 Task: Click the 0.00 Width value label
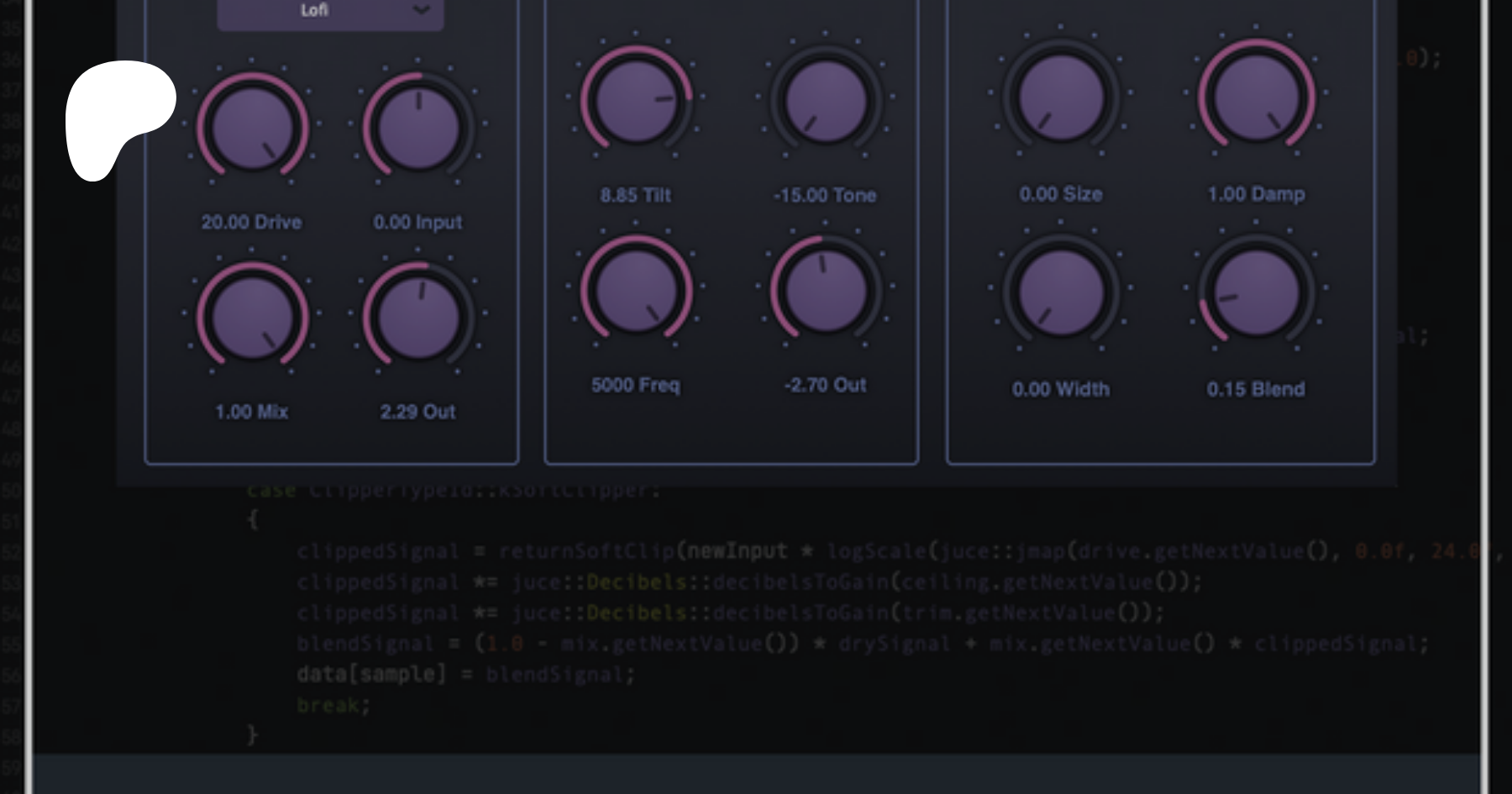click(x=1061, y=389)
